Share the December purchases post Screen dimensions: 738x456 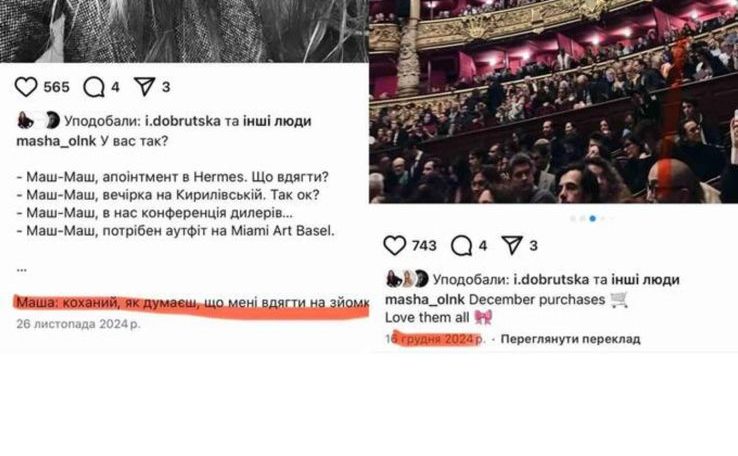[x=512, y=245]
